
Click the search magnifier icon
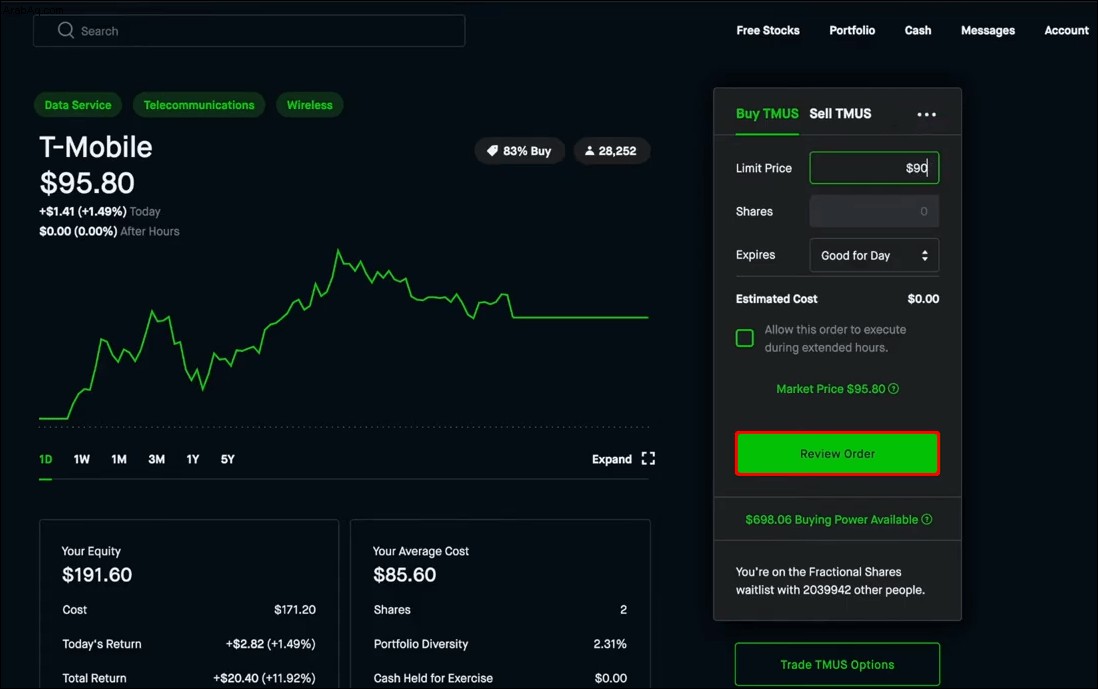[x=66, y=30]
